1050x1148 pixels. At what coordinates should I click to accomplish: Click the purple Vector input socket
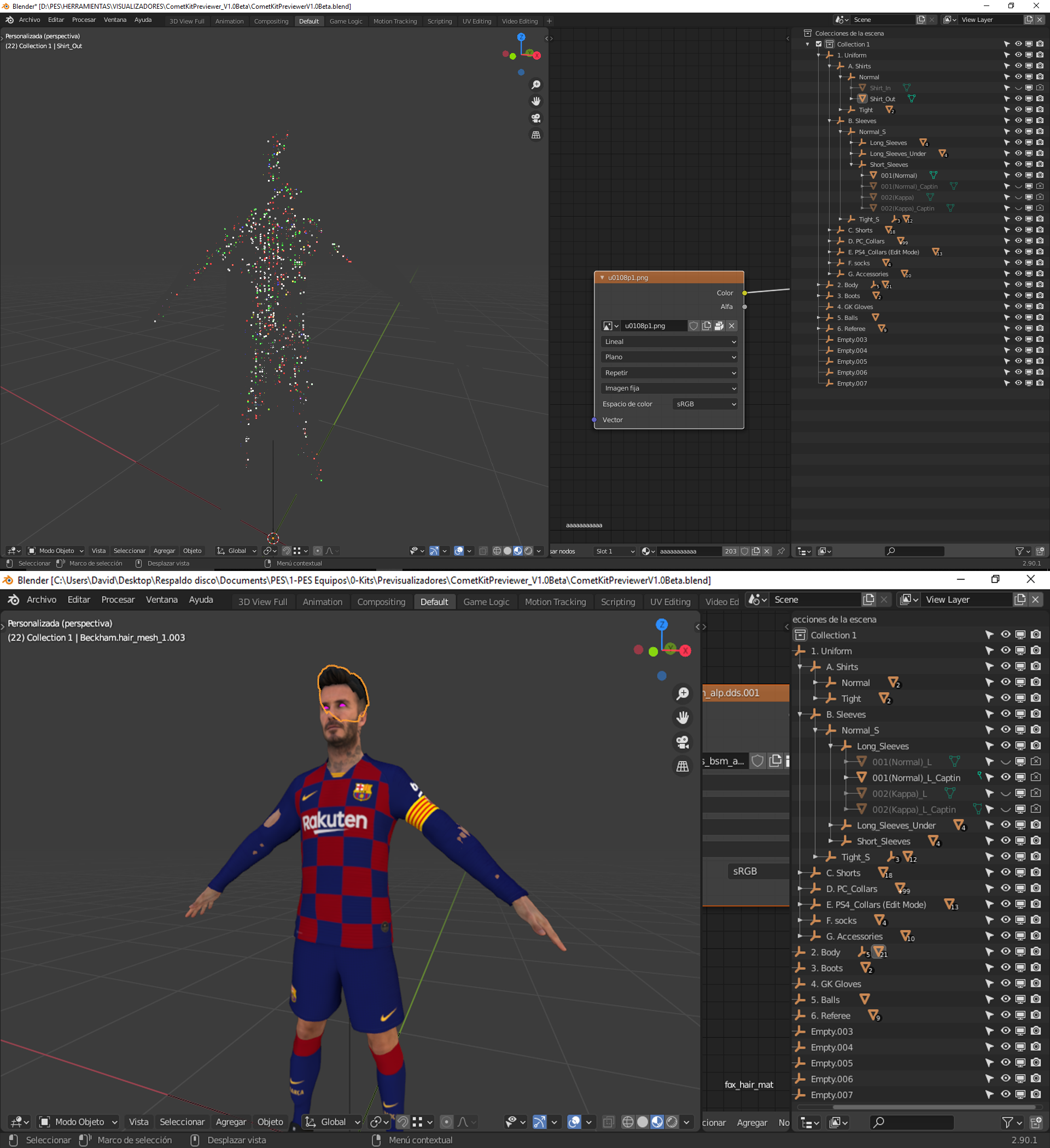[594, 419]
